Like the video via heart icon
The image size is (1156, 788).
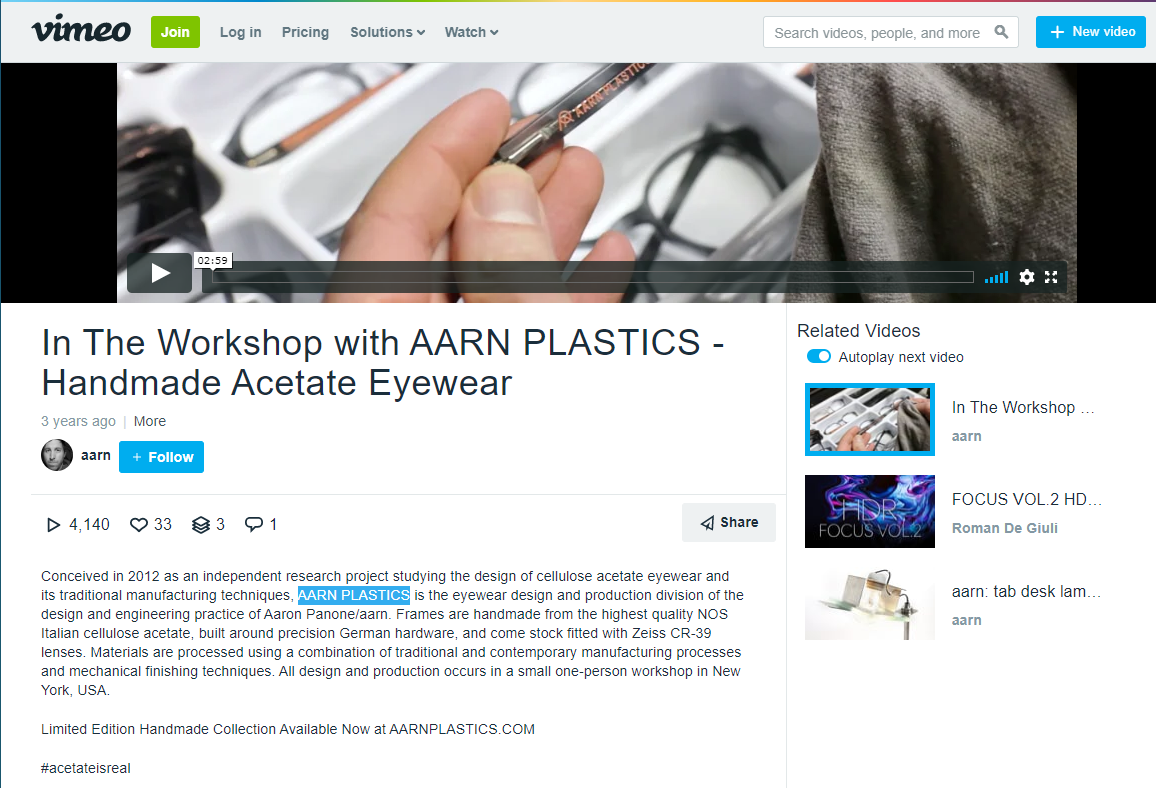pos(139,525)
